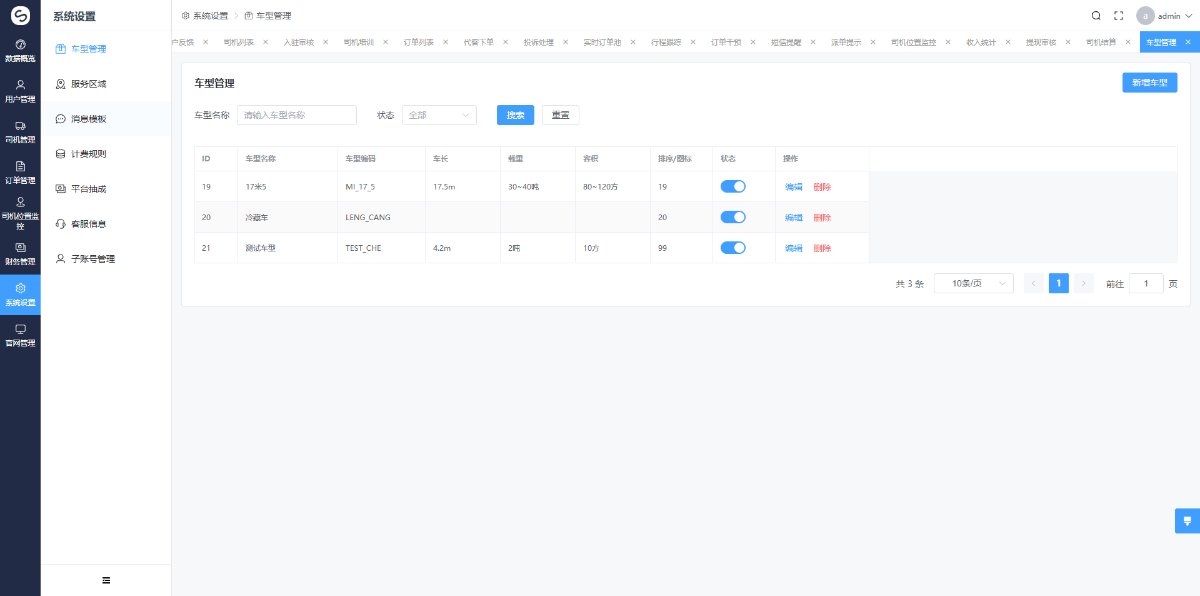This screenshot has width=1200, height=596.
Task: Click the 司机管理 truck icon
Action: 20,125
